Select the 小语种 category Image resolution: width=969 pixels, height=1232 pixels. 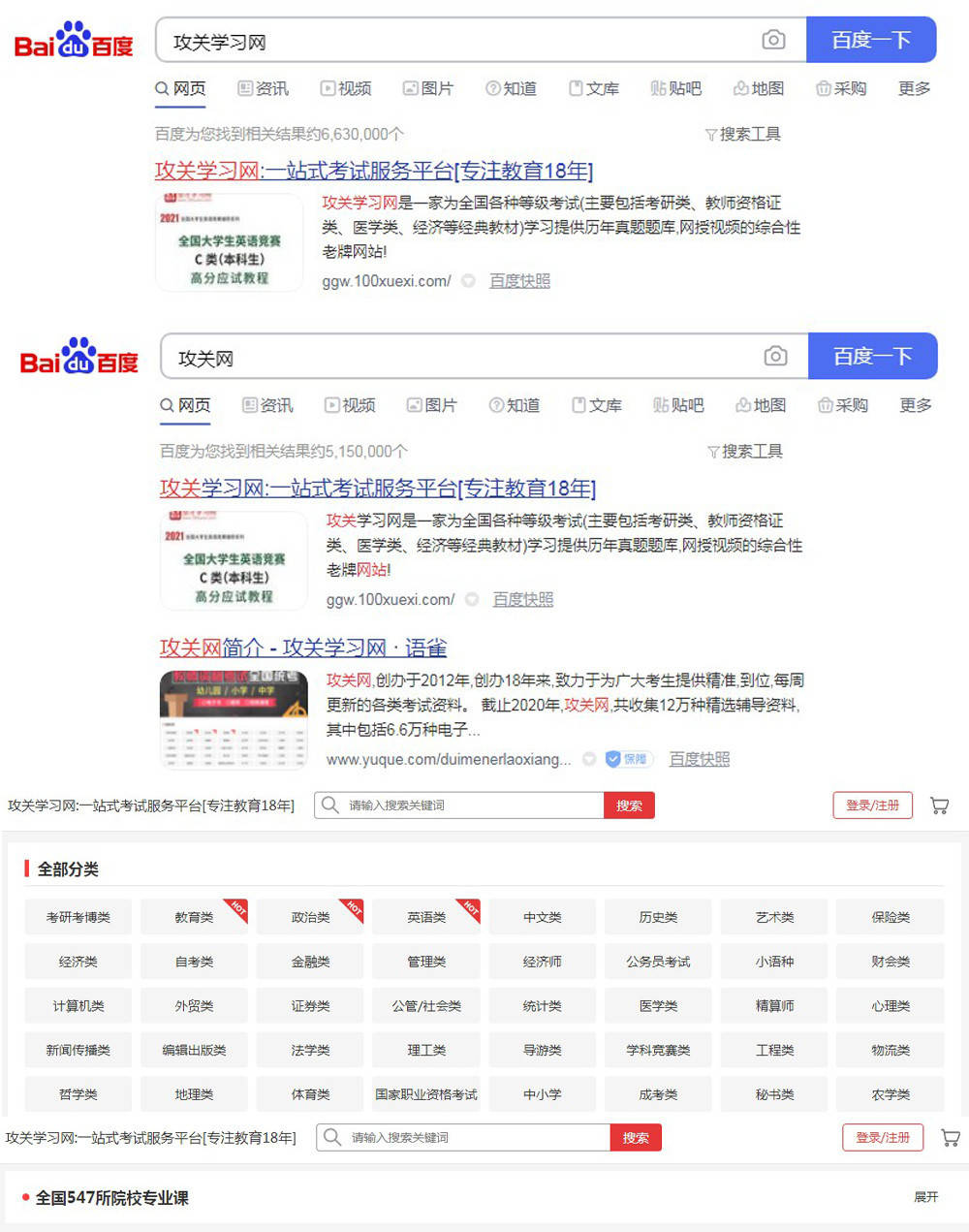tap(774, 962)
